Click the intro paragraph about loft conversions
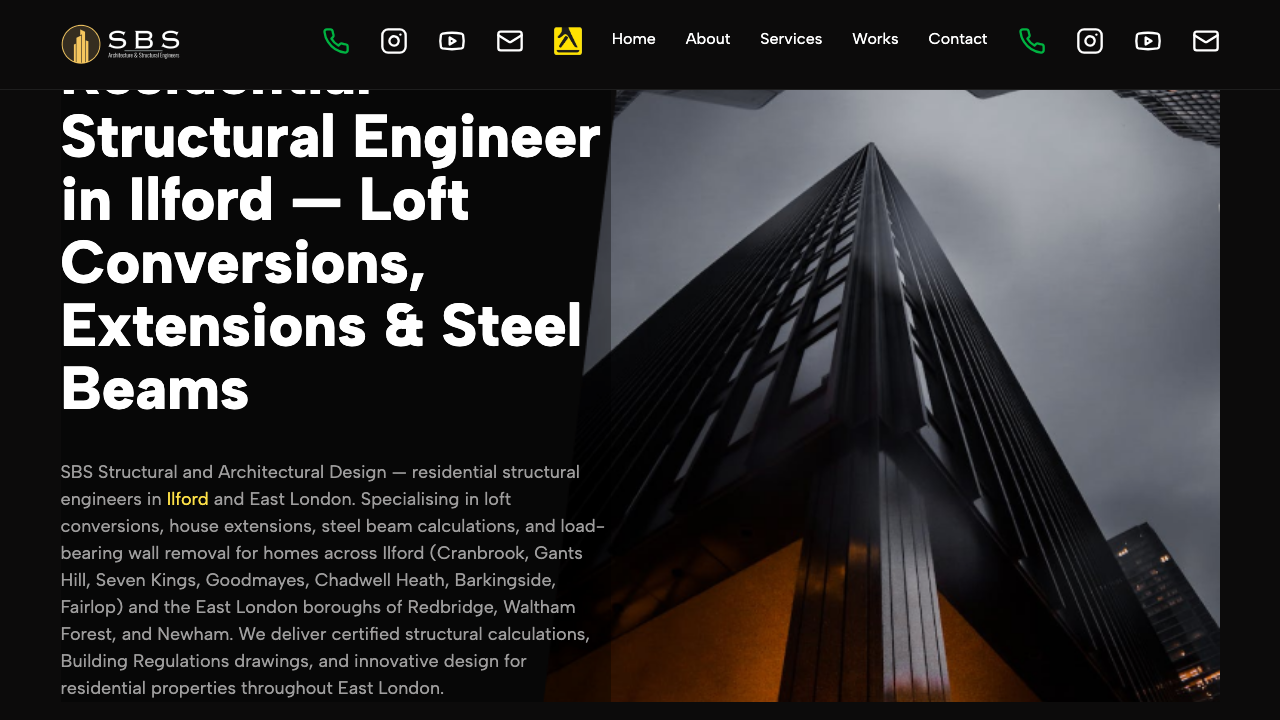This screenshot has height=720, width=1280. click(330, 580)
